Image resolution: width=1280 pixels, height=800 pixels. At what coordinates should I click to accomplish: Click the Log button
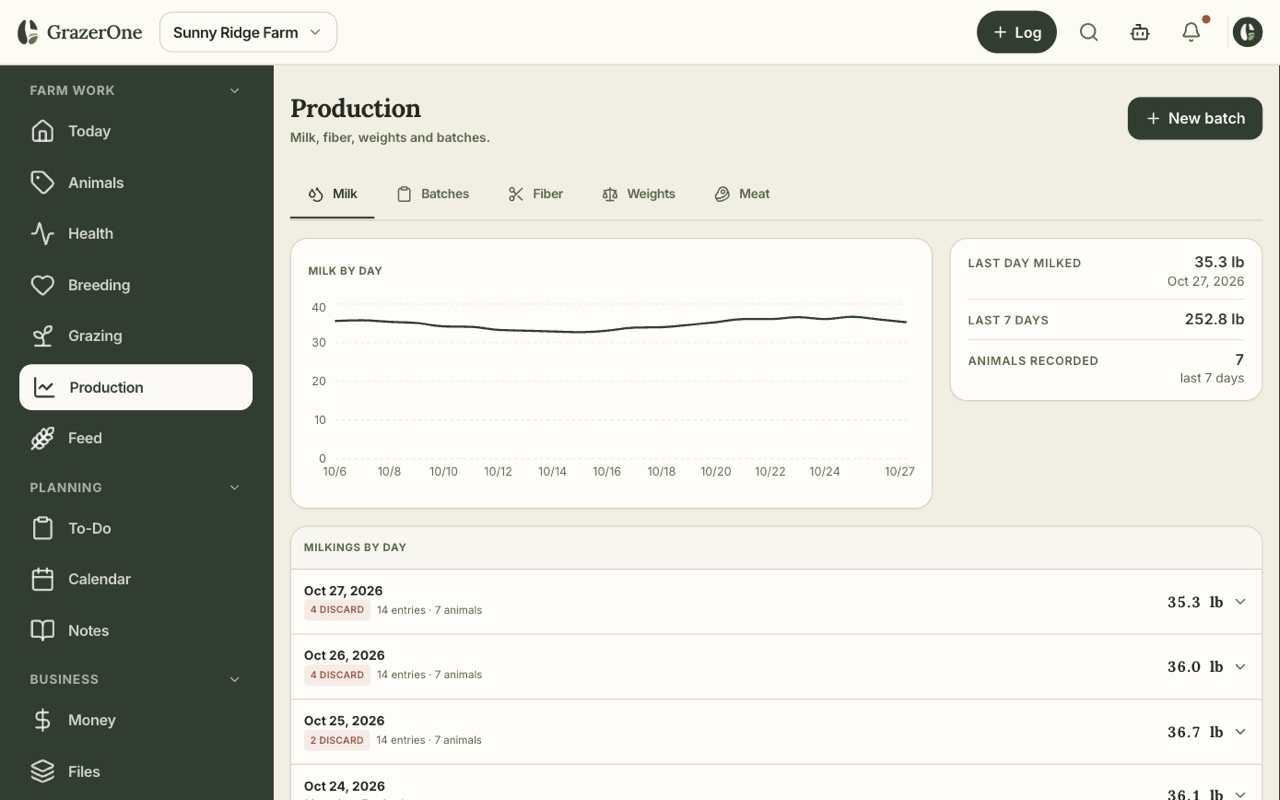point(1017,32)
